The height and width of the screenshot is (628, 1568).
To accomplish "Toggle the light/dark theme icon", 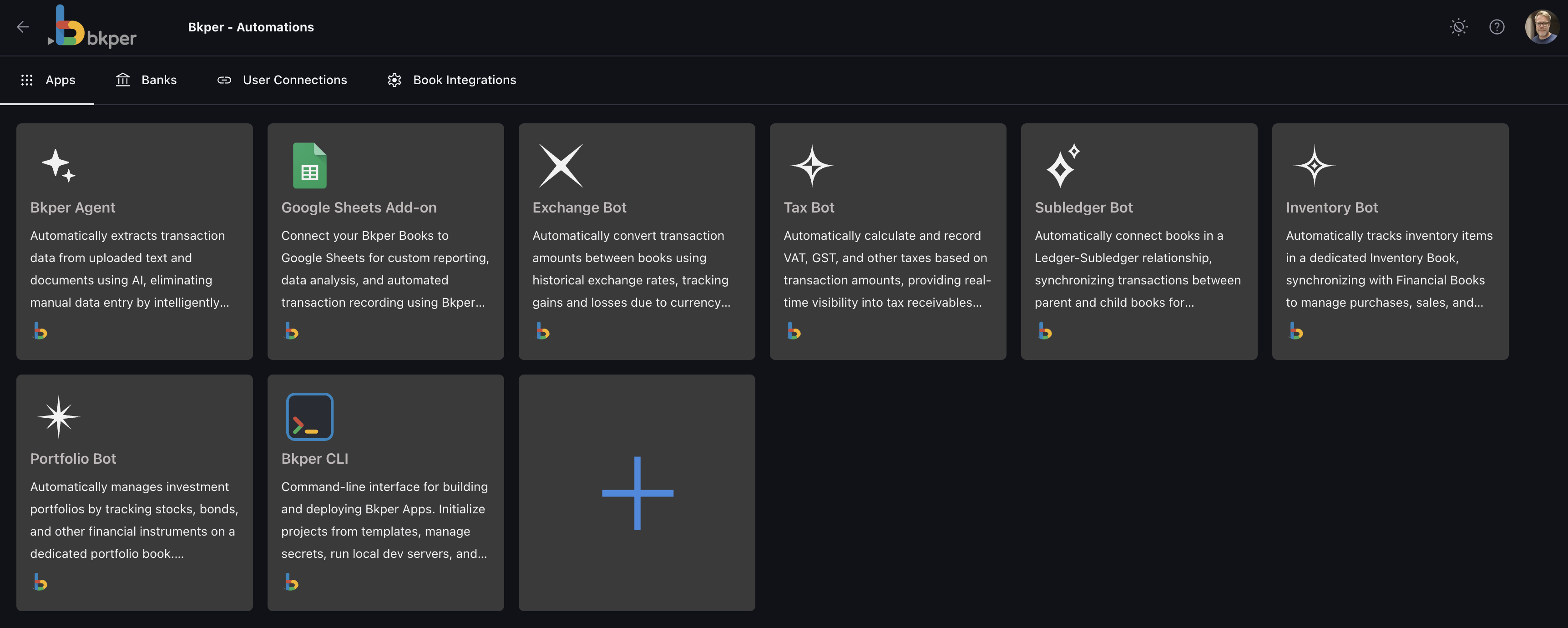I will [x=1458, y=27].
